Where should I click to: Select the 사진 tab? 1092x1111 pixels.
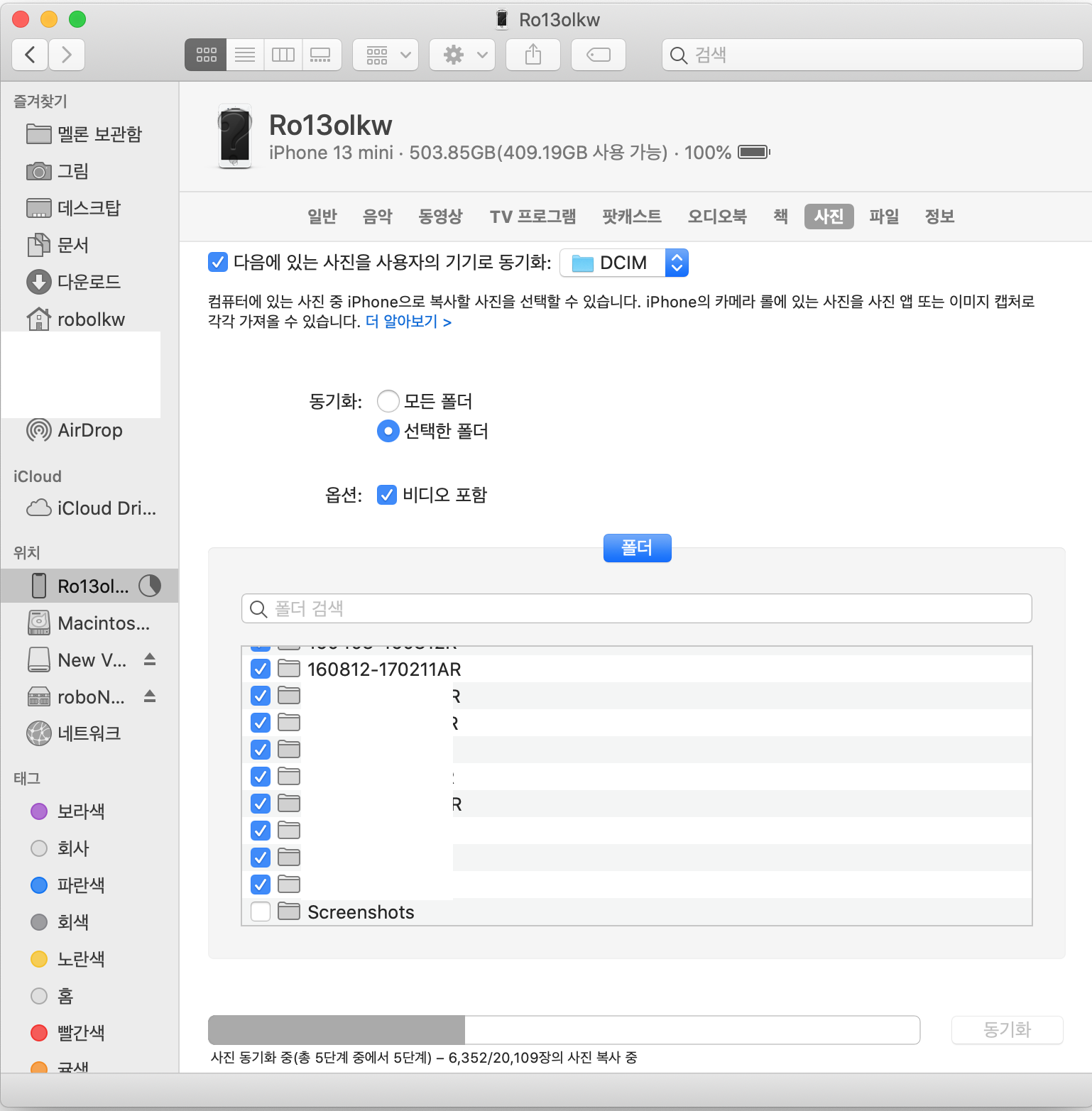coord(829,217)
